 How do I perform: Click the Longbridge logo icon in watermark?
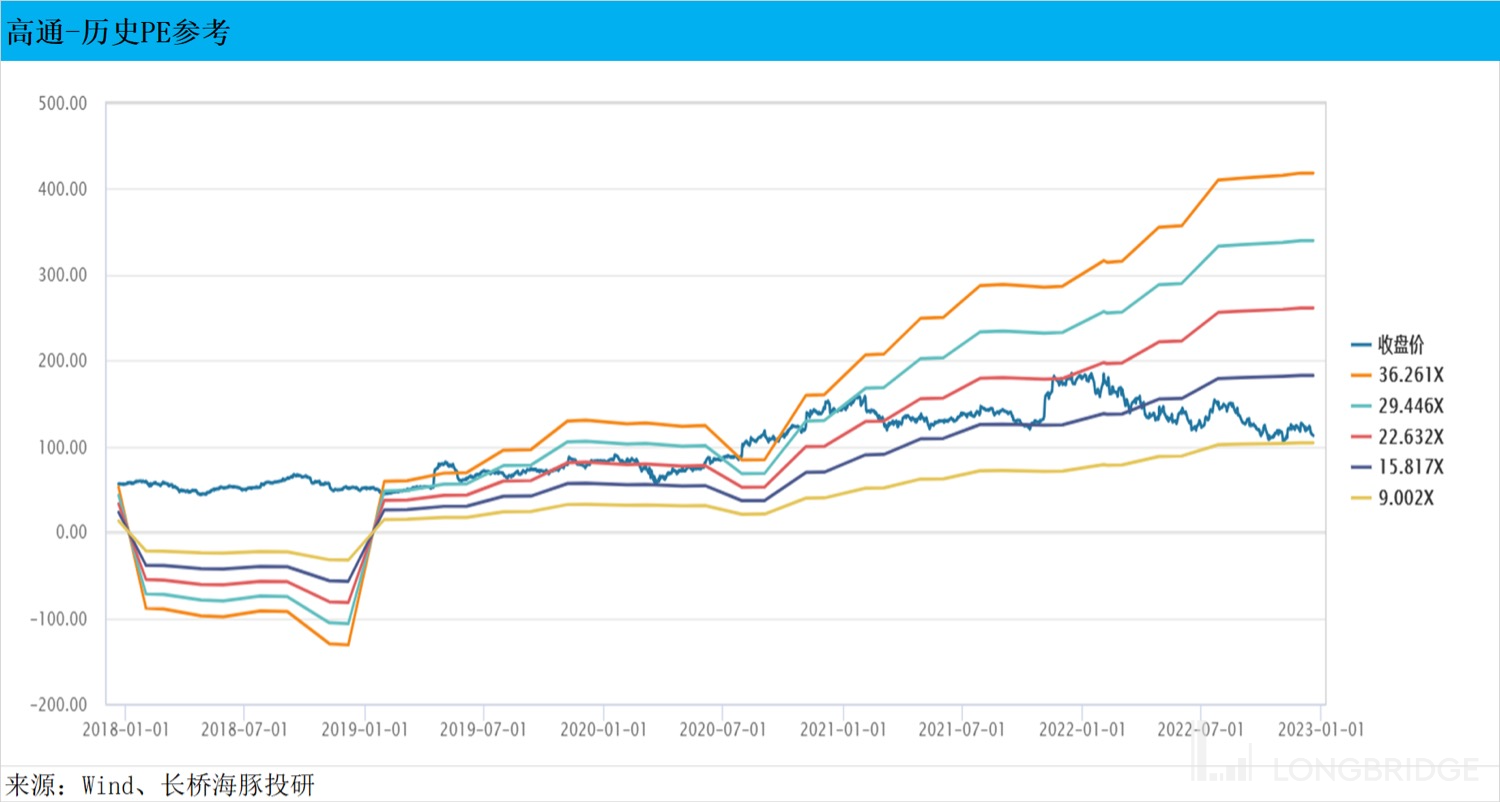point(1221,767)
